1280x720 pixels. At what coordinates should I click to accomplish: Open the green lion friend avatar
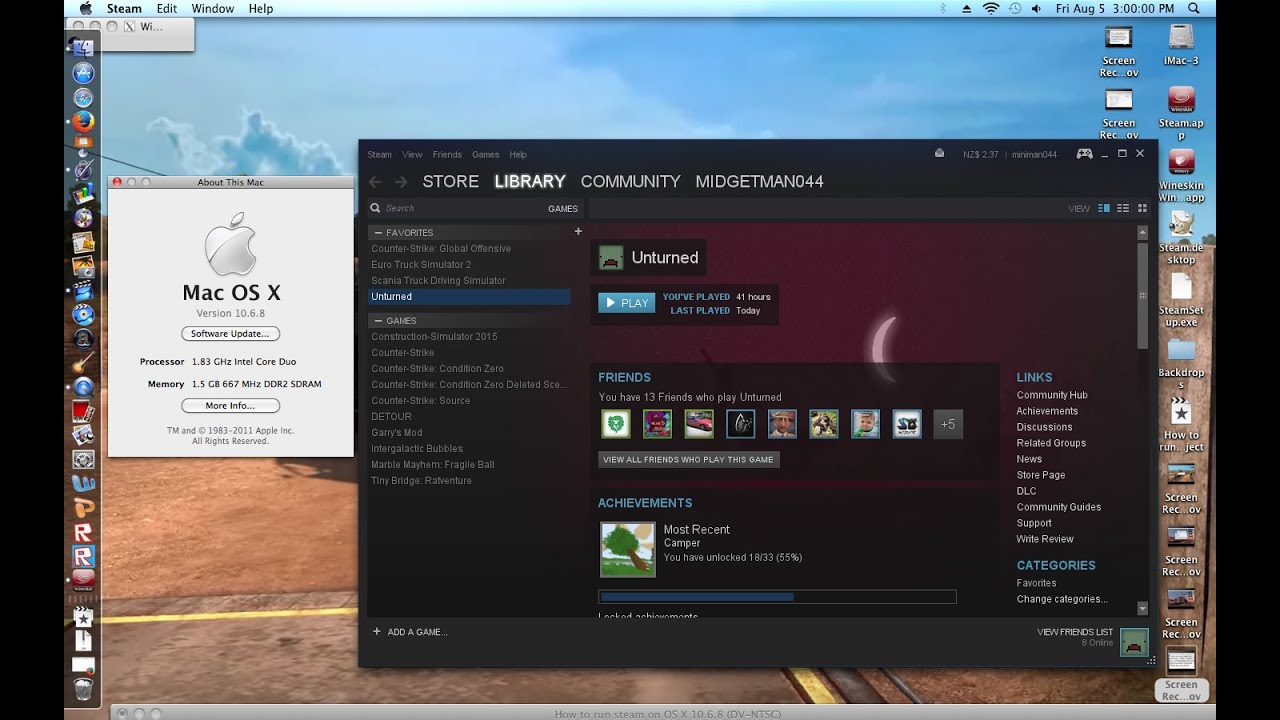615,424
